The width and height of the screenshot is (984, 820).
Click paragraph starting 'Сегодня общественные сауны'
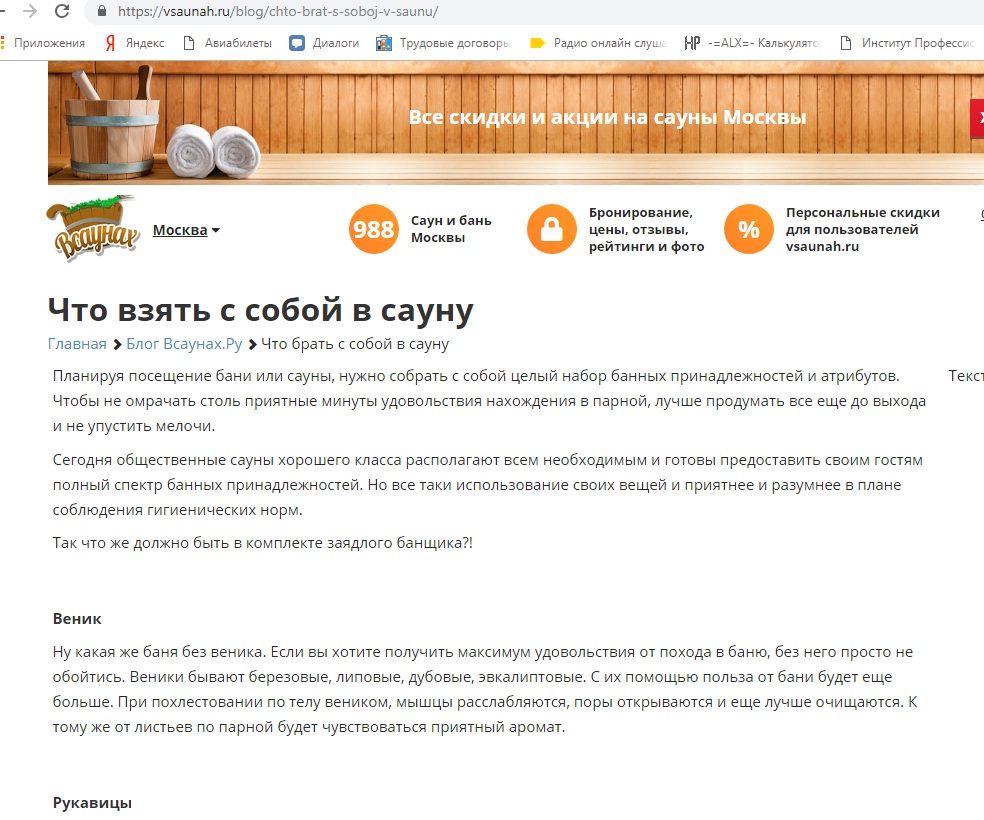click(x=488, y=484)
